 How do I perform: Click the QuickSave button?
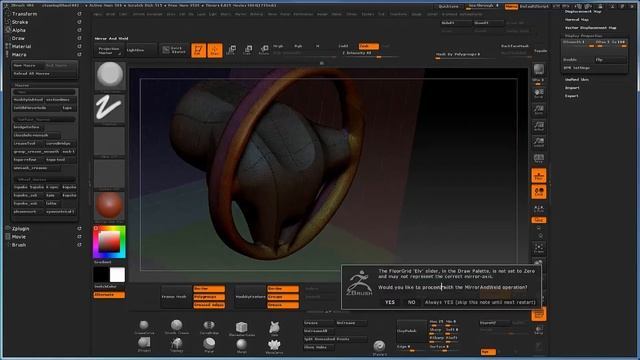pos(448,7)
